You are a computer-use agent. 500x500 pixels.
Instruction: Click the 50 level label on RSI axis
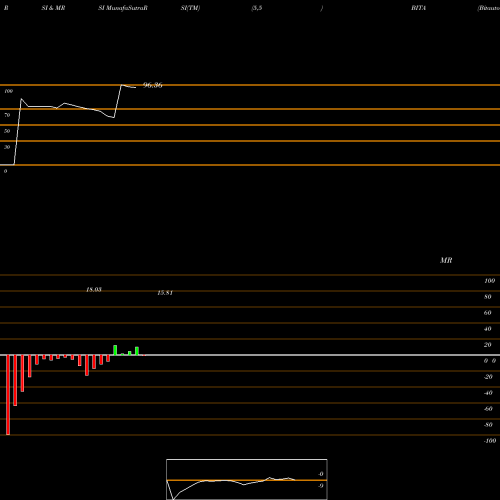7,131
